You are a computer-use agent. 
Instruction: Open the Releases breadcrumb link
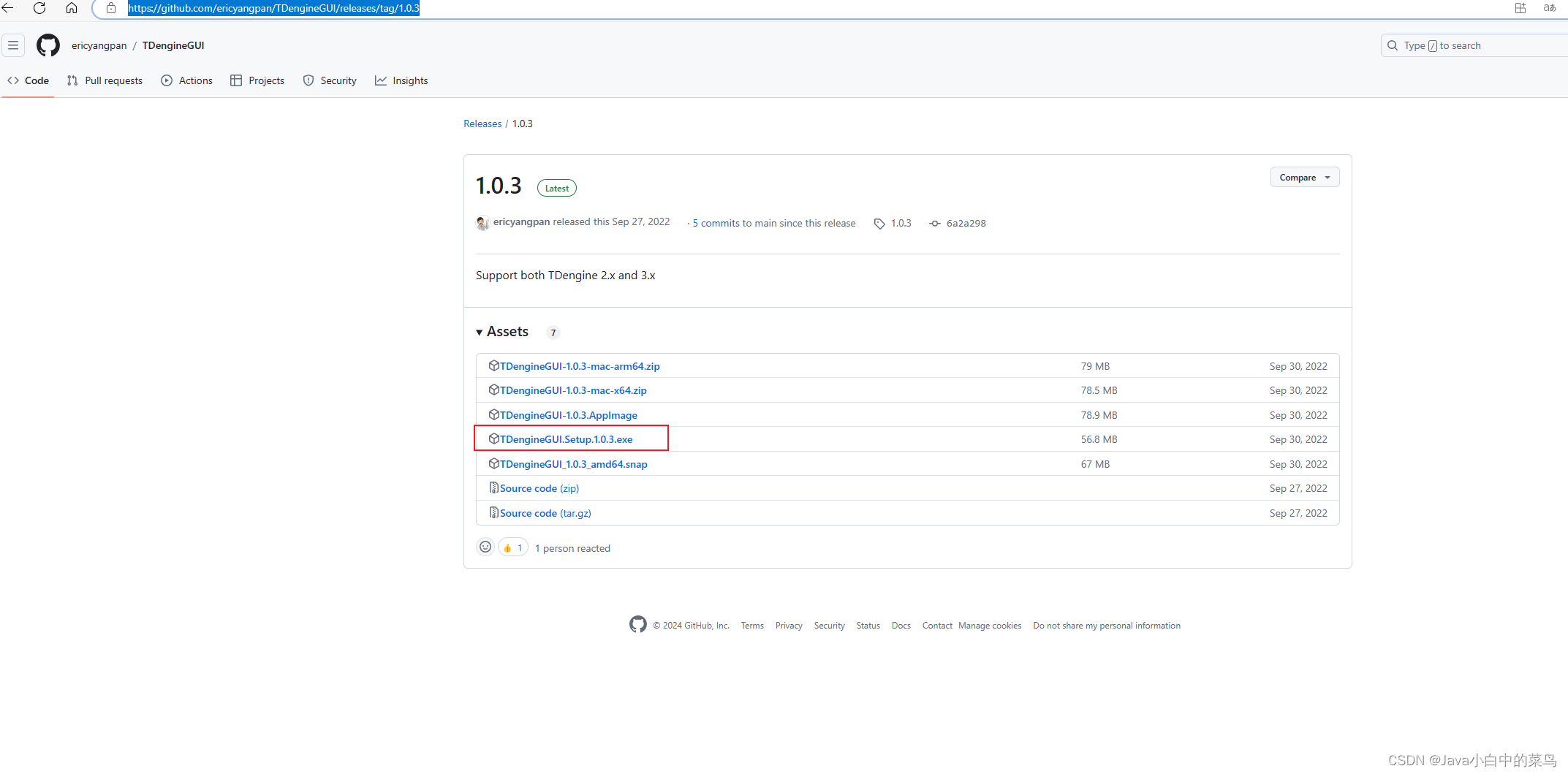(x=482, y=123)
